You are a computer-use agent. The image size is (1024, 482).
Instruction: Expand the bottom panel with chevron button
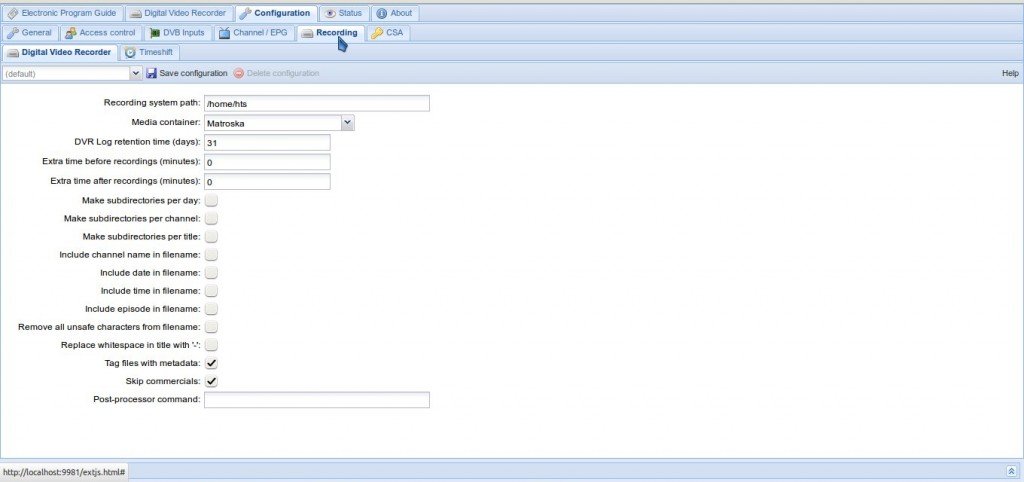point(1012,470)
